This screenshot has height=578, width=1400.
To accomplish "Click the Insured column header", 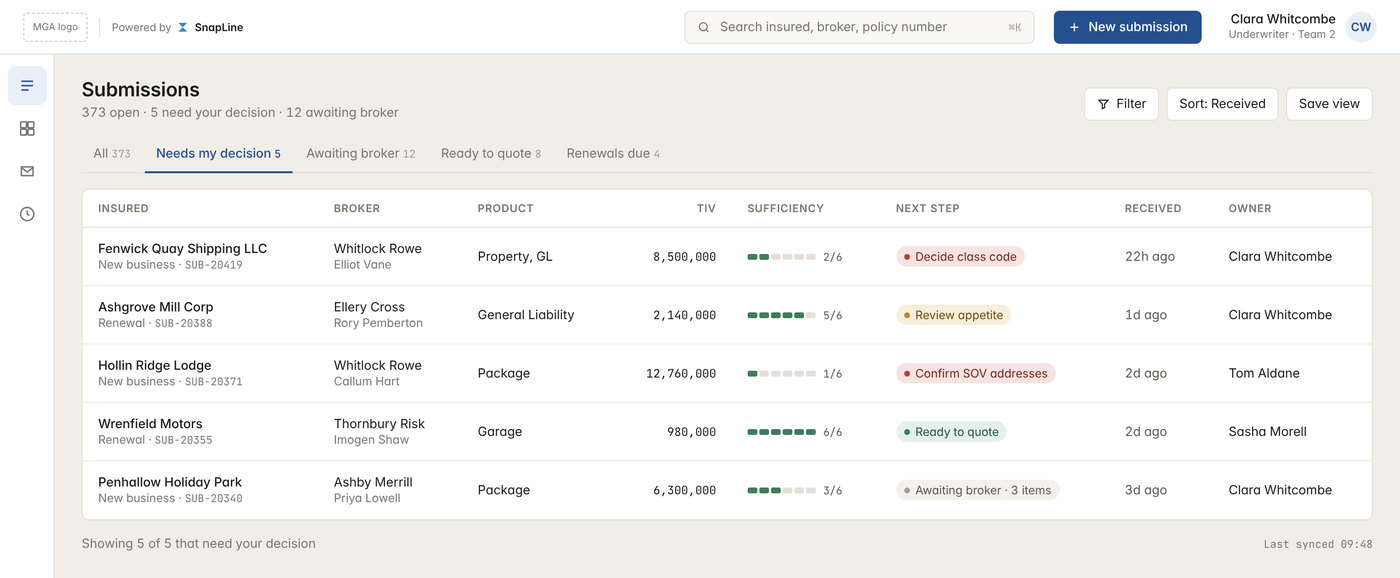I will tap(123, 209).
